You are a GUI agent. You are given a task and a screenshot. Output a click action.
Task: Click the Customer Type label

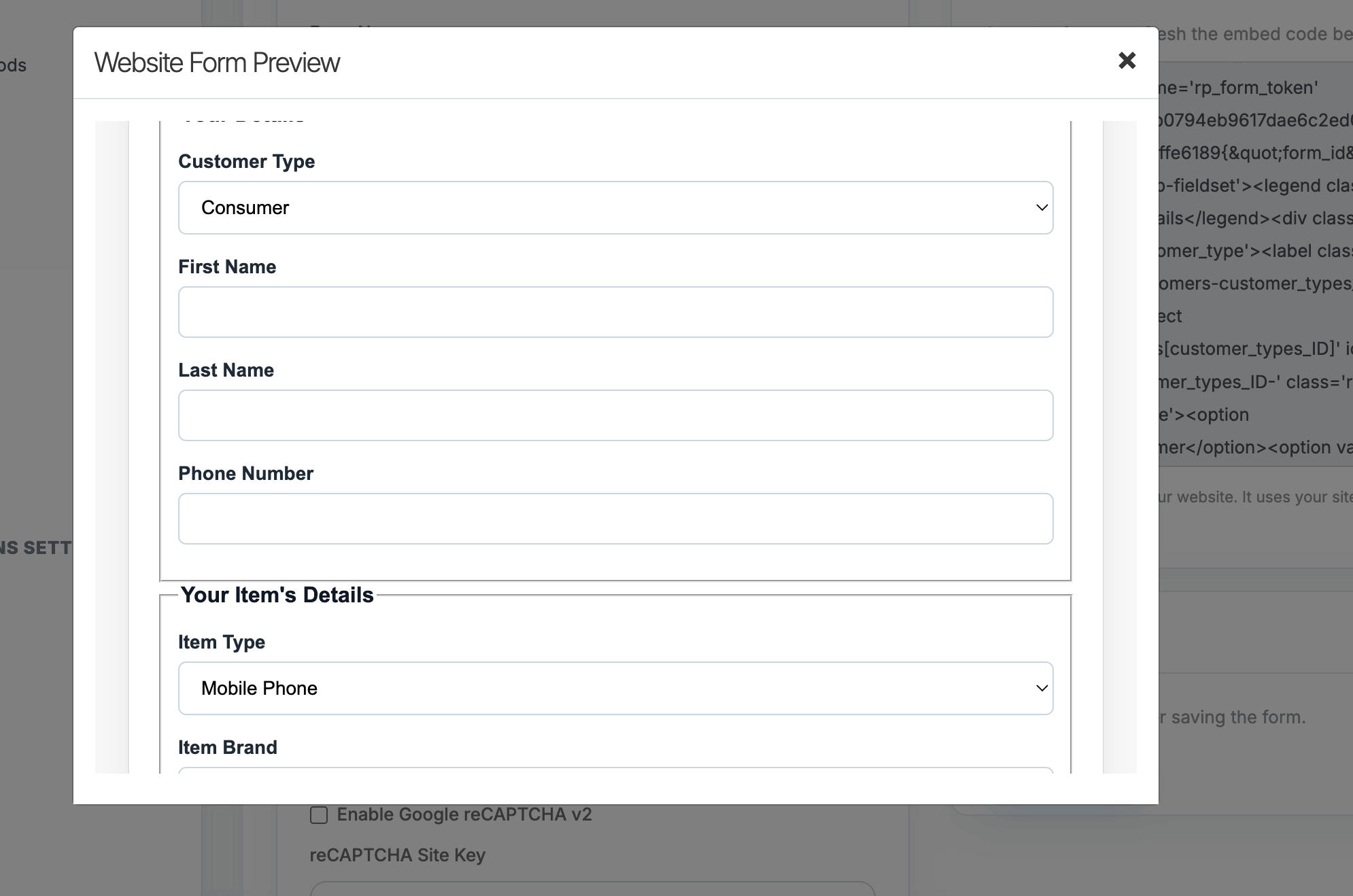pyautogui.click(x=246, y=162)
